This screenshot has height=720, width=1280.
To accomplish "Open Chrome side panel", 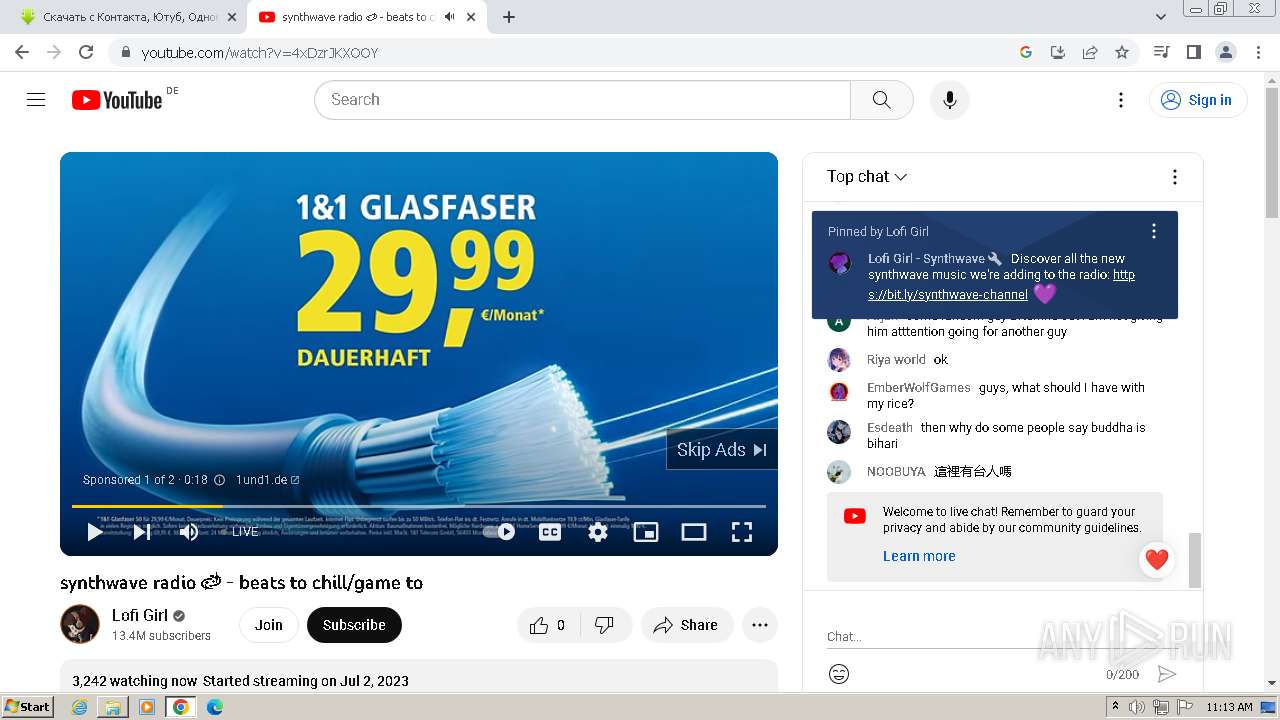I will click(x=1193, y=52).
